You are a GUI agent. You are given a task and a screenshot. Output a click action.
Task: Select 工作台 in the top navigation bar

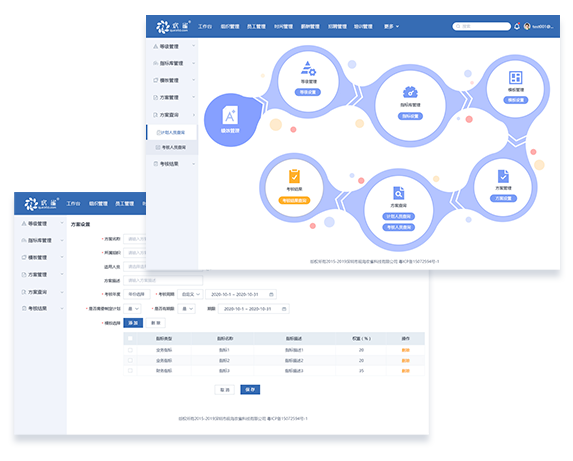tap(205, 26)
